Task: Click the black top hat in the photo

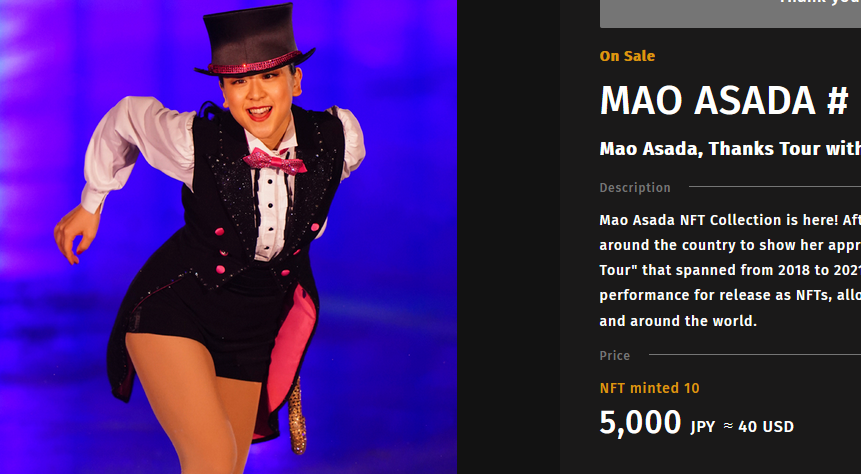Action: coord(254,41)
